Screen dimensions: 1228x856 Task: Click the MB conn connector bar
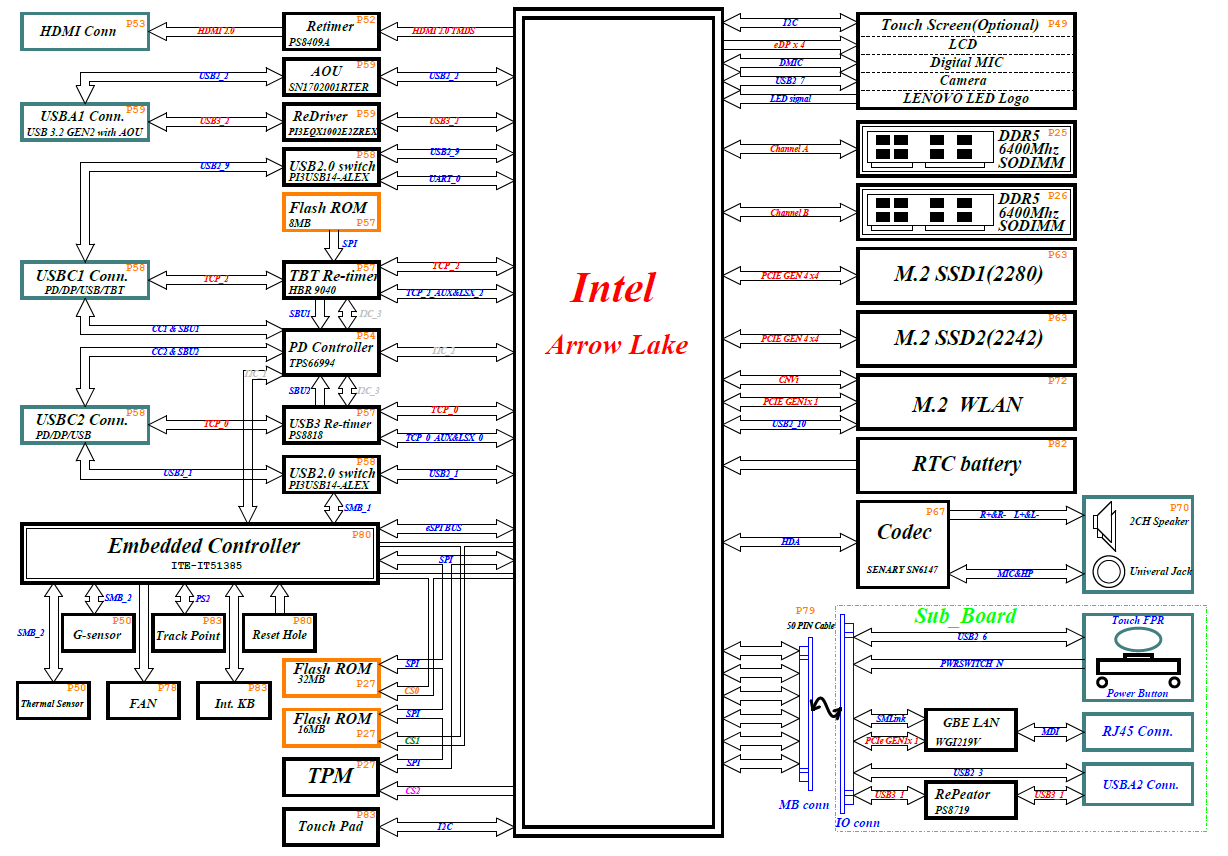point(806,716)
